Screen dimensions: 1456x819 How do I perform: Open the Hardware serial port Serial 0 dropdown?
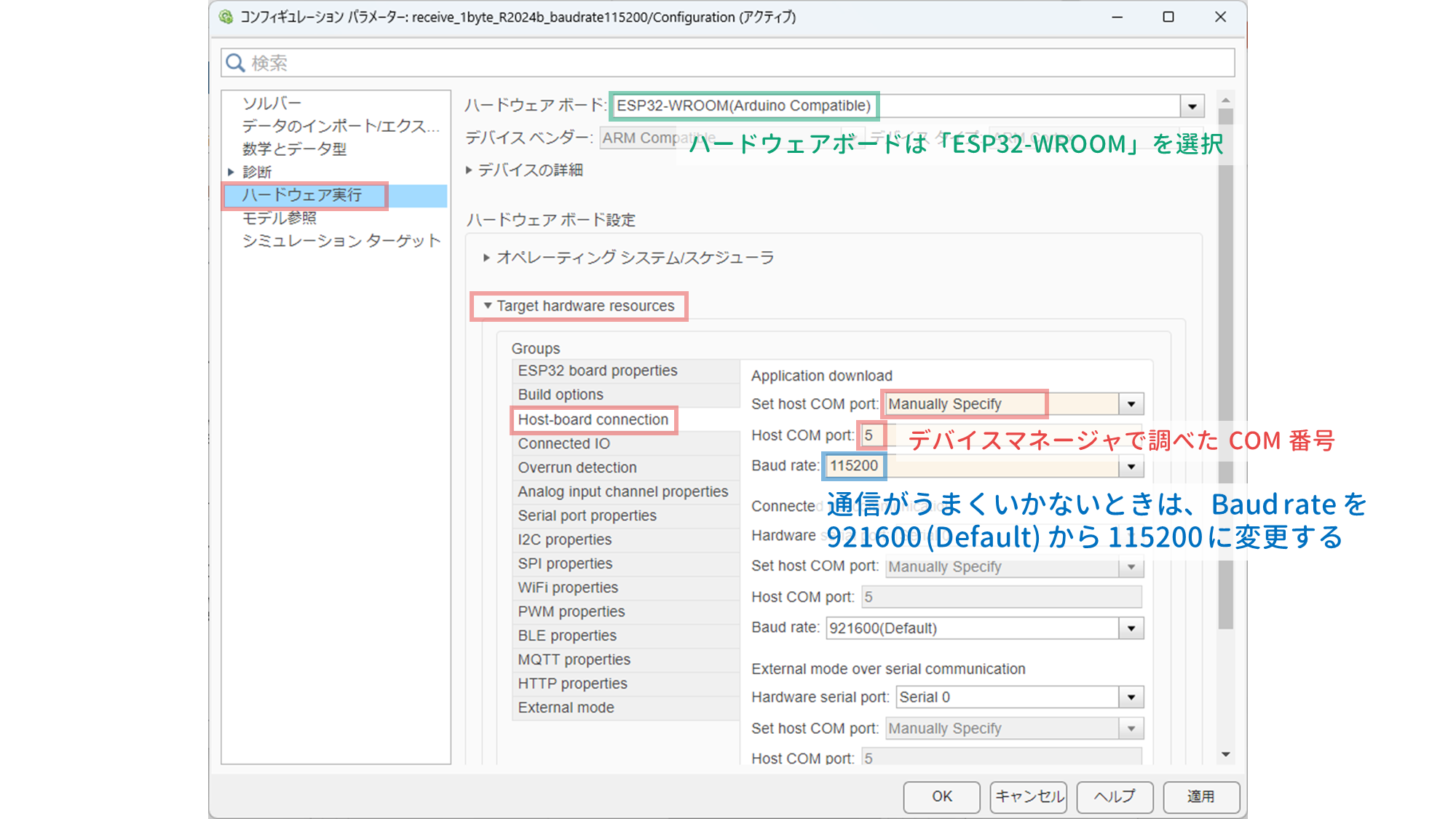point(1131,697)
